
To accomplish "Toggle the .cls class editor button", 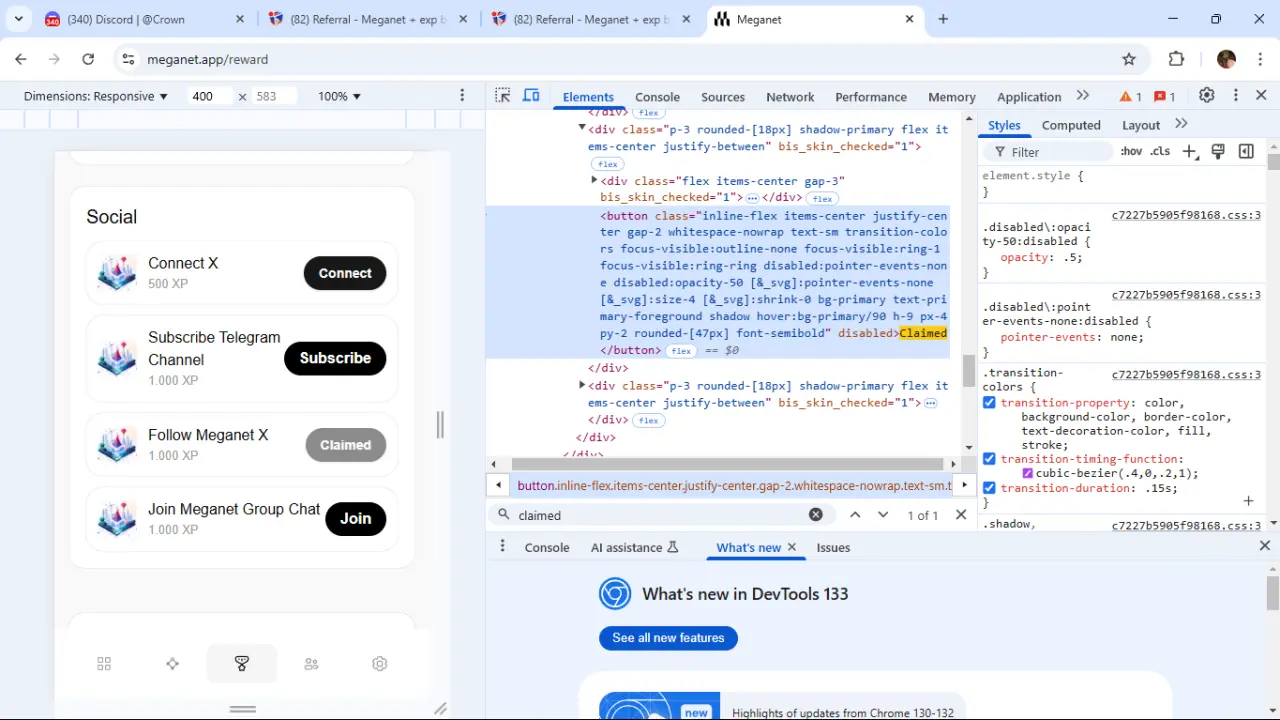I will coord(1160,152).
